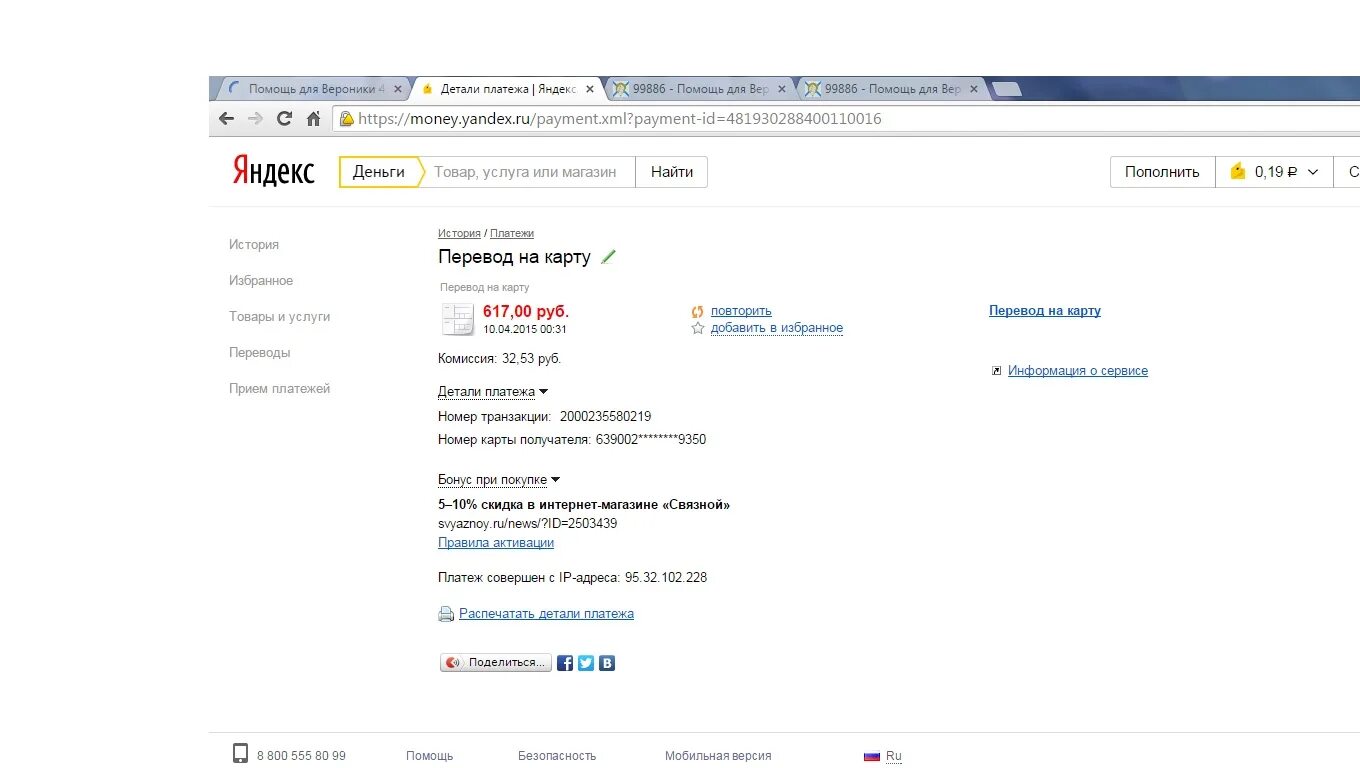1360x768 pixels.
Task: Click the Поделиться… share button
Action: click(496, 663)
